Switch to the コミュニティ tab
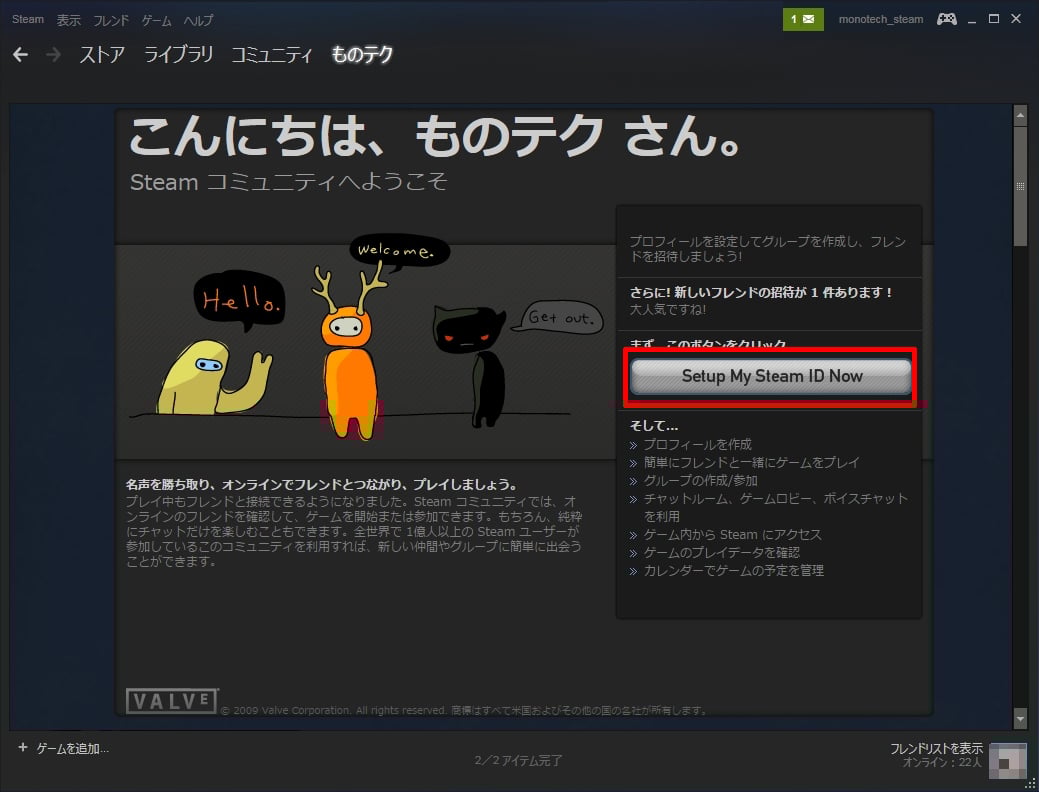 click(x=272, y=54)
